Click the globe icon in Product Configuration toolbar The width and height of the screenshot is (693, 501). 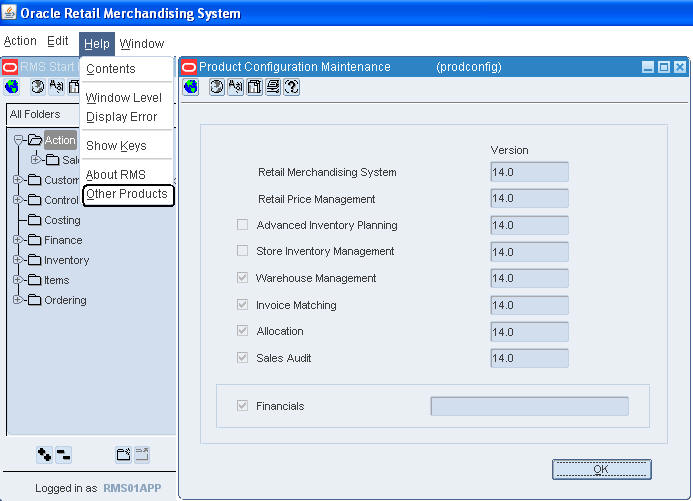(191, 87)
